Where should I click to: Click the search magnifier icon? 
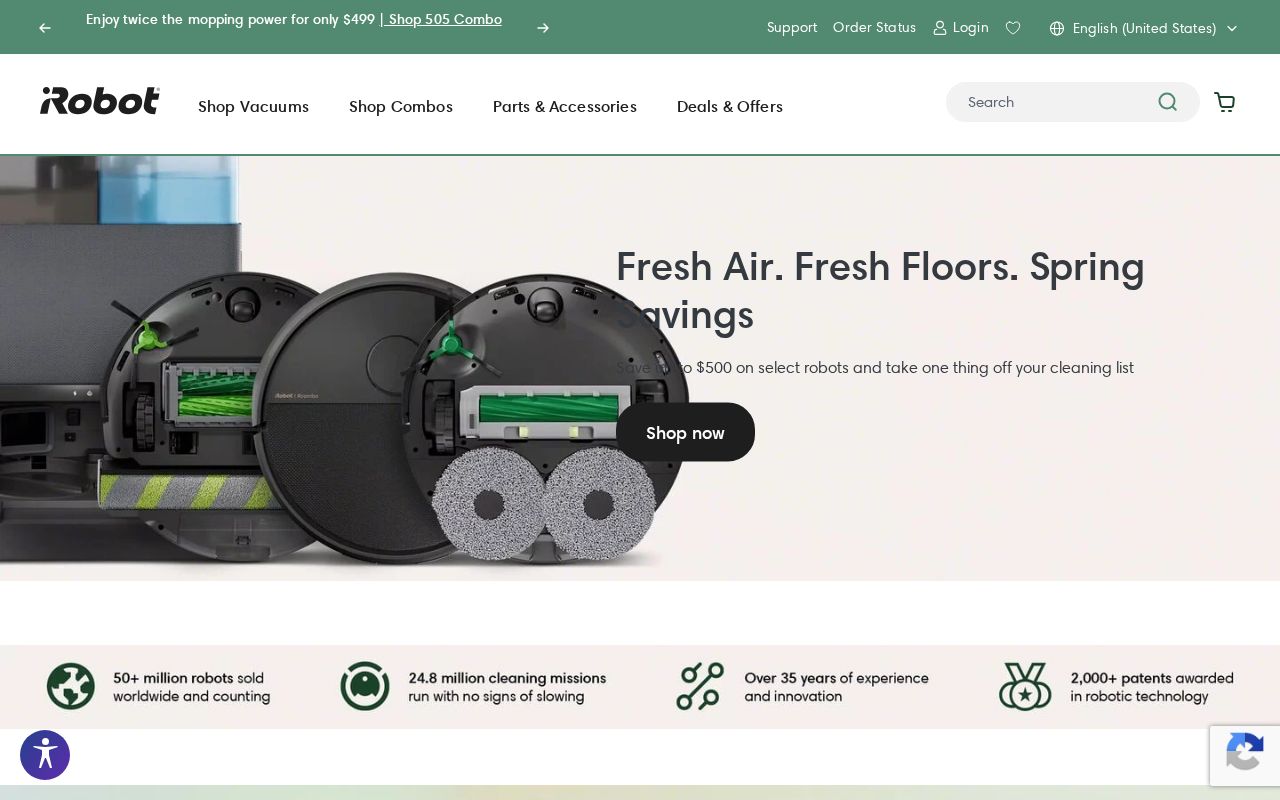(1167, 102)
